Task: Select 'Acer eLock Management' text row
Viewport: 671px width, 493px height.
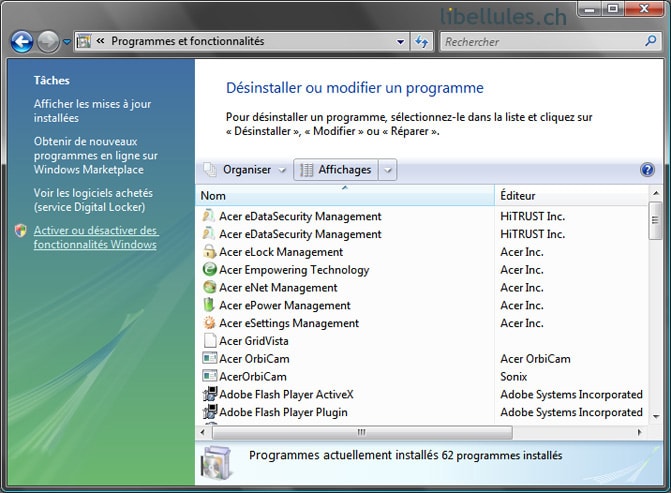Action: (x=281, y=252)
